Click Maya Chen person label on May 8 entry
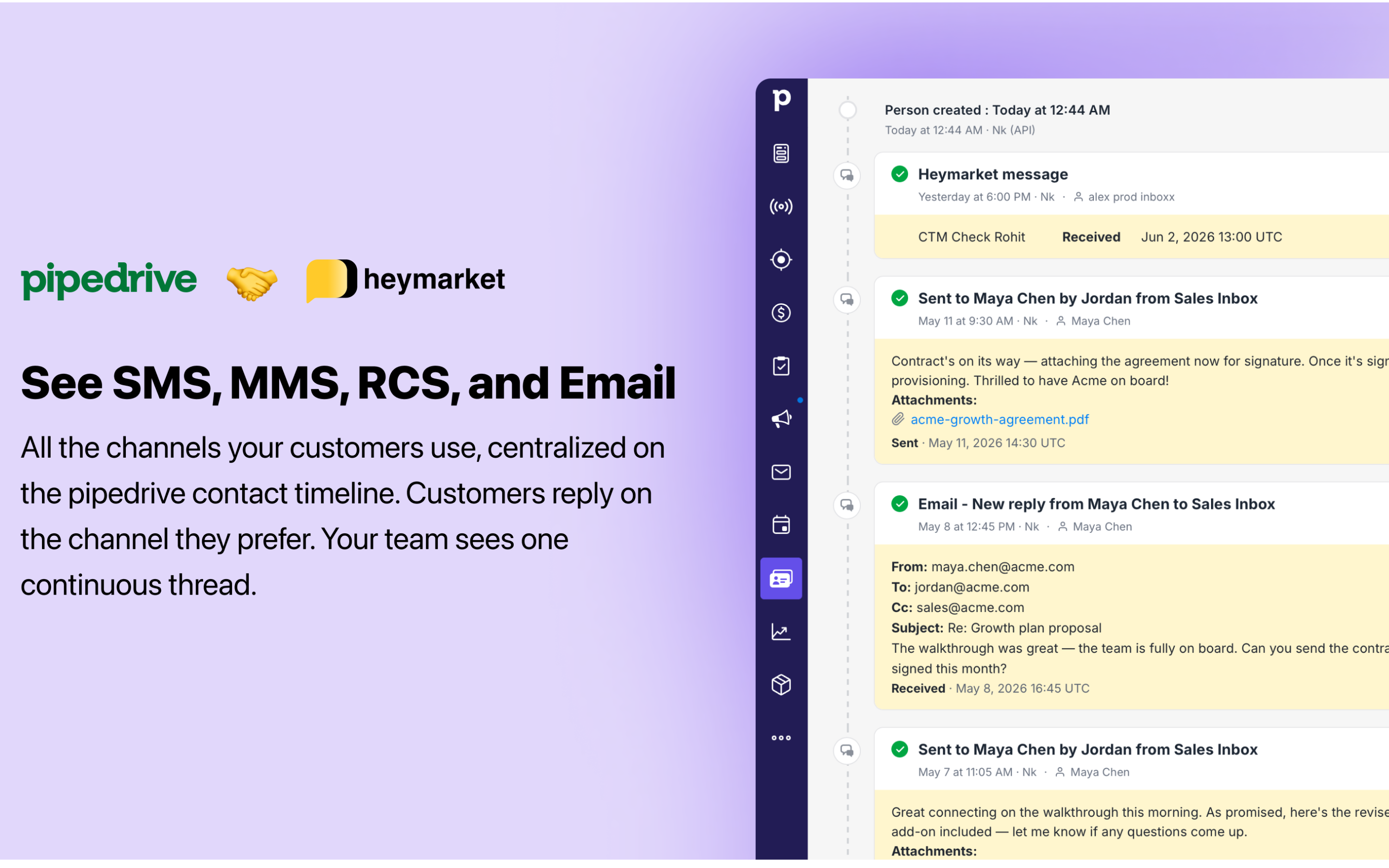Image resolution: width=1389 pixels, height=868 pixels. point(1102,527)
